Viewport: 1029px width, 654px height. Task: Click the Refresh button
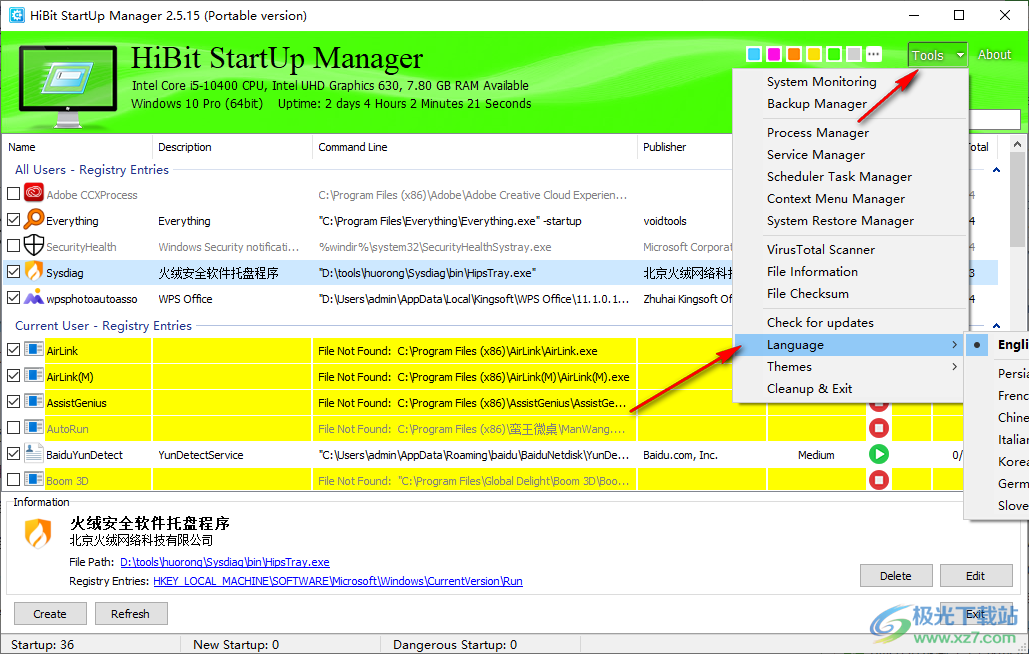[x=131, y=614]
